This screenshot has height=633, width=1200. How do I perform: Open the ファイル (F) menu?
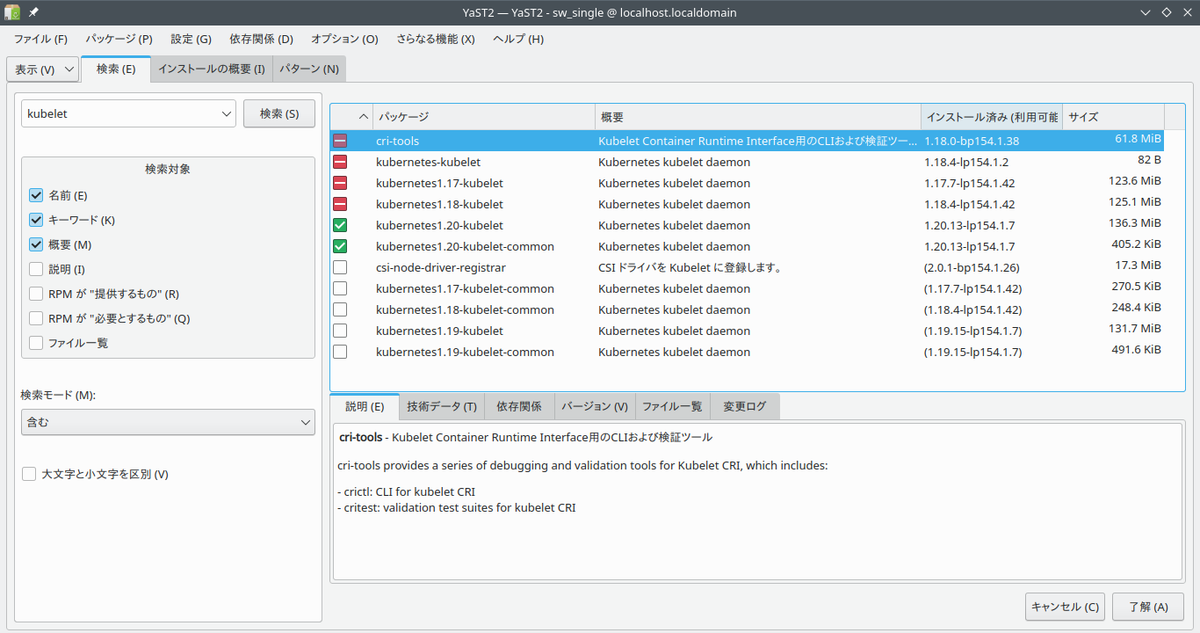[41, 39]
